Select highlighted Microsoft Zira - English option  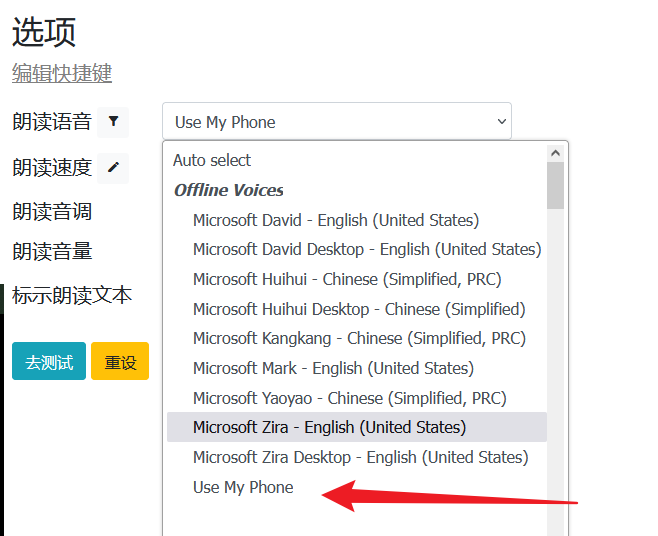(329, 427)
